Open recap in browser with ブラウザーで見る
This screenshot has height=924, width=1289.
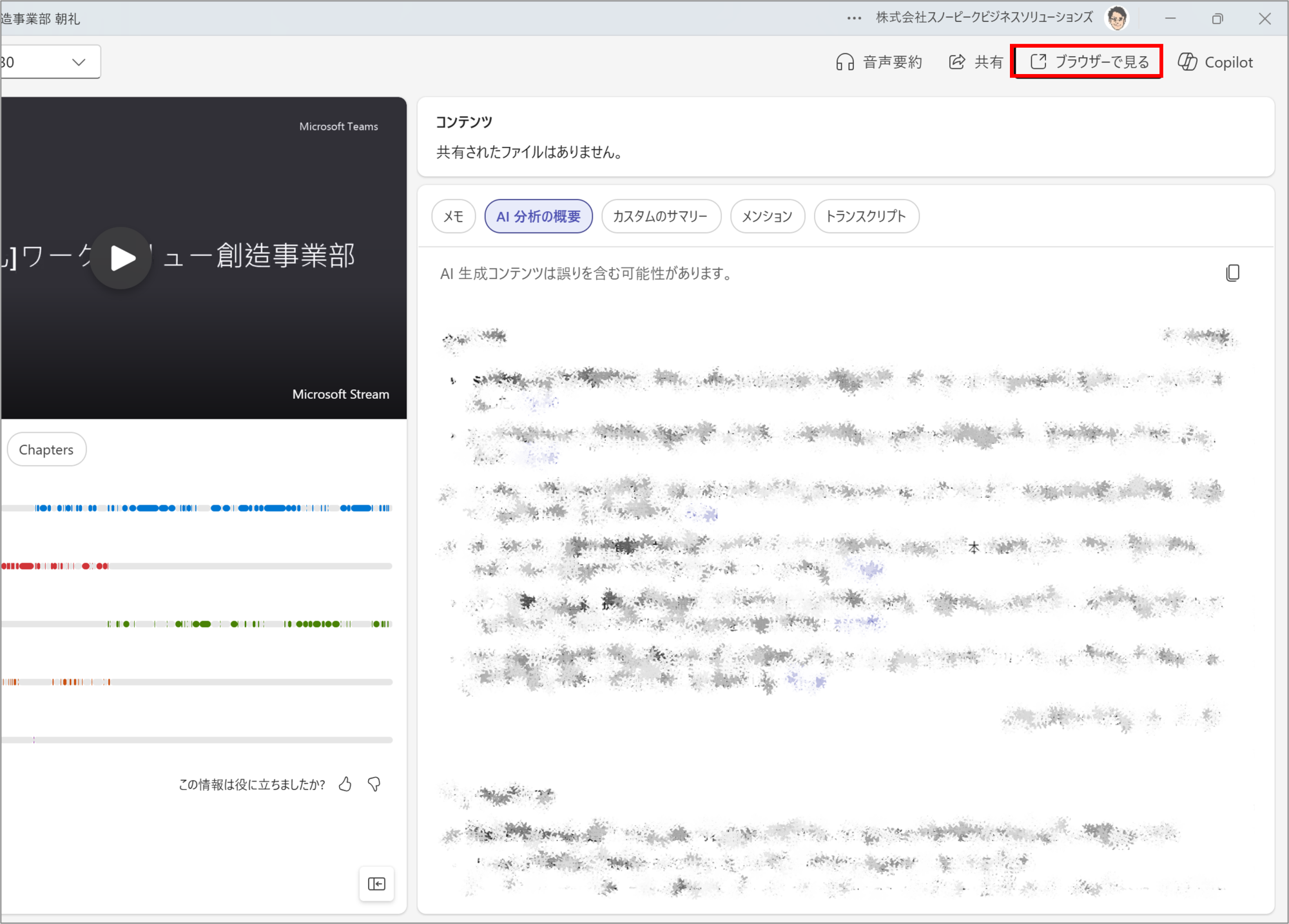click(1089, 62)
